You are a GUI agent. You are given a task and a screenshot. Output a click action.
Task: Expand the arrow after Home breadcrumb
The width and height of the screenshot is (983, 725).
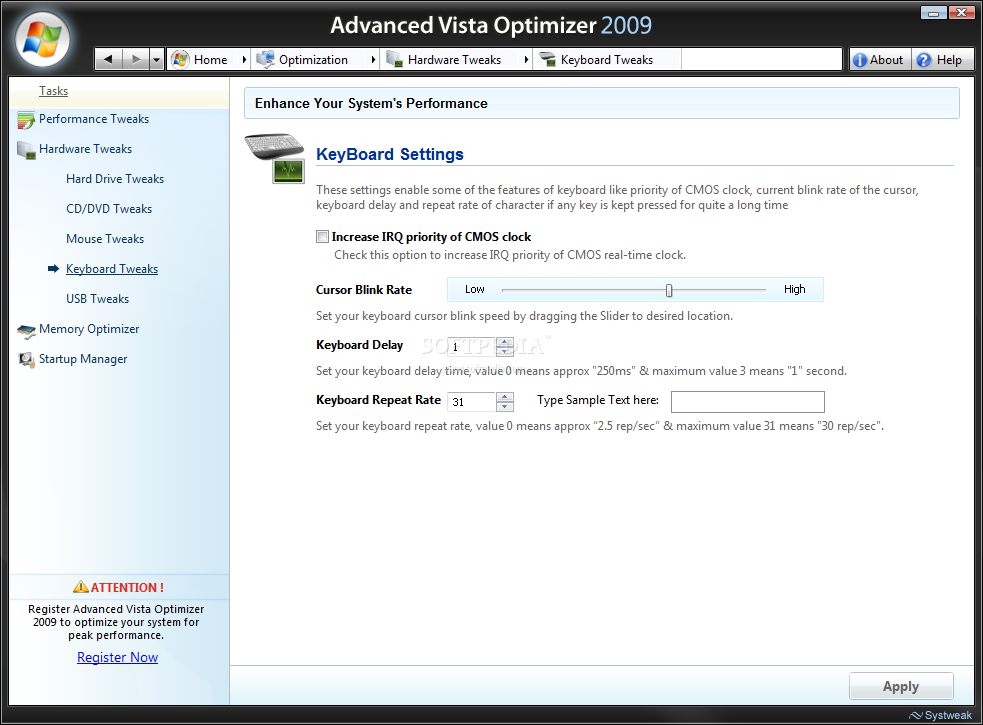pyautogui.click(x=244, y=60)
